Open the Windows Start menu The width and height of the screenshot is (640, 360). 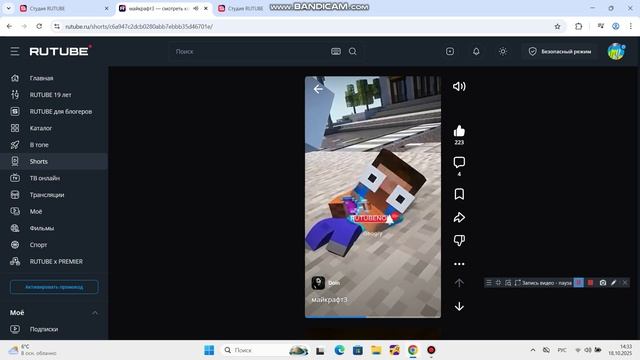pyautogui.click(x=209, y=350)
